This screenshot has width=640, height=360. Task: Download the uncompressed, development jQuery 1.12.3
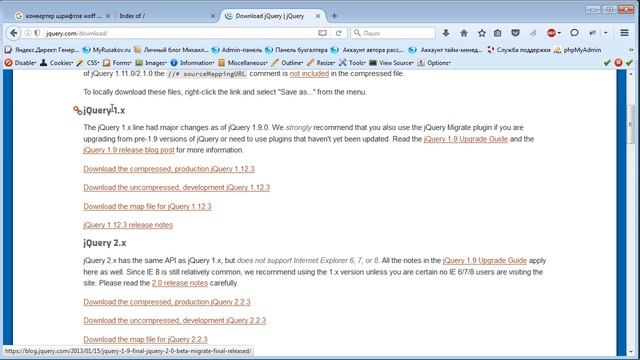(x=177, y=187)
